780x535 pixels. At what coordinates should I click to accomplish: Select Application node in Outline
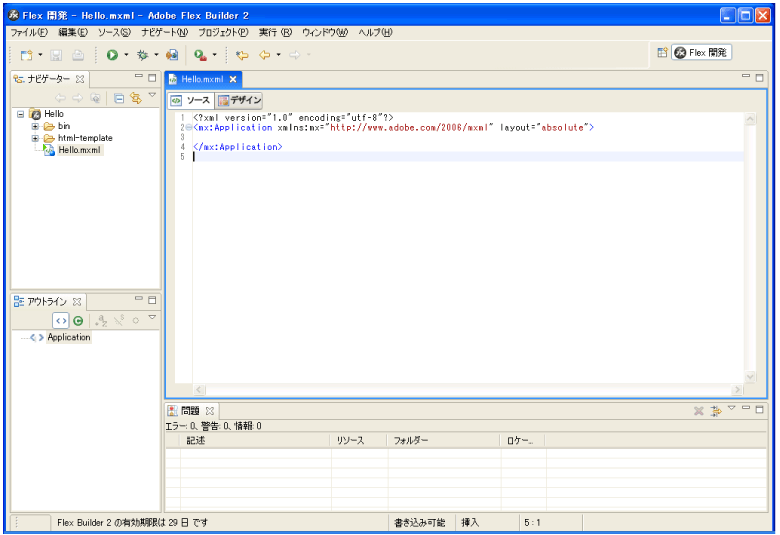click(x=69, y=337)
